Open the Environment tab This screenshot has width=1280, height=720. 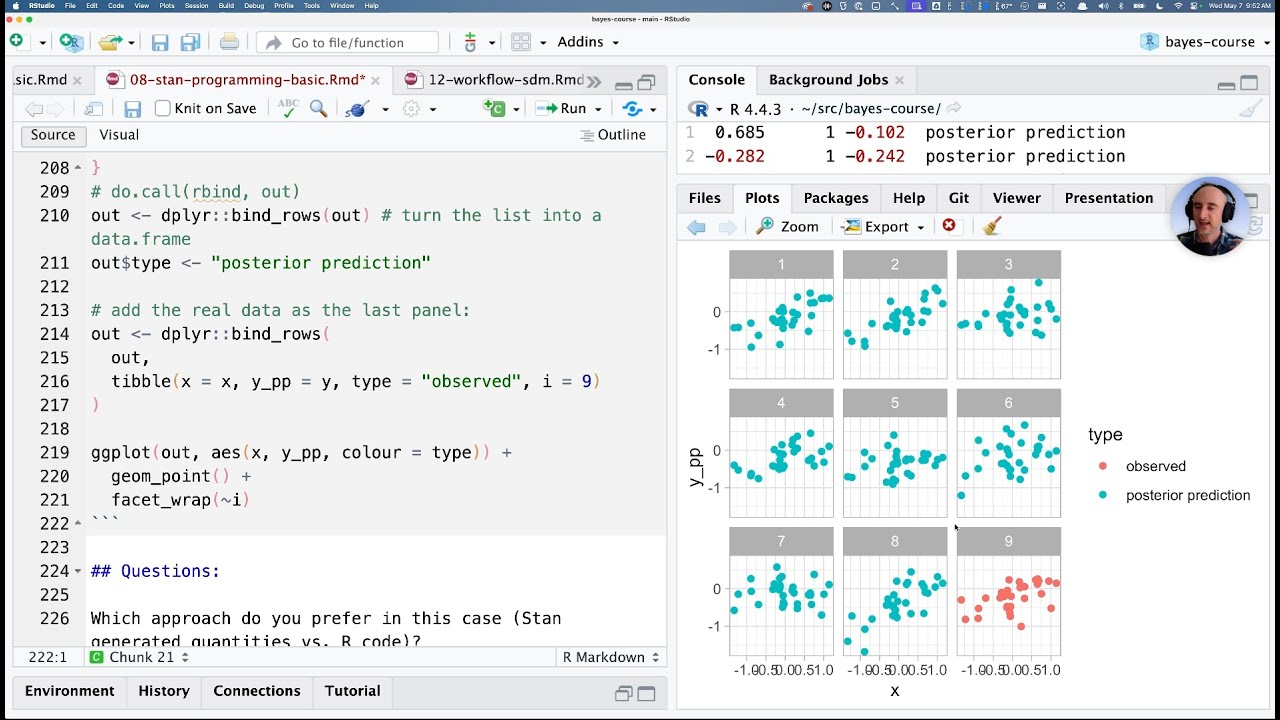[x=70, y=691]
